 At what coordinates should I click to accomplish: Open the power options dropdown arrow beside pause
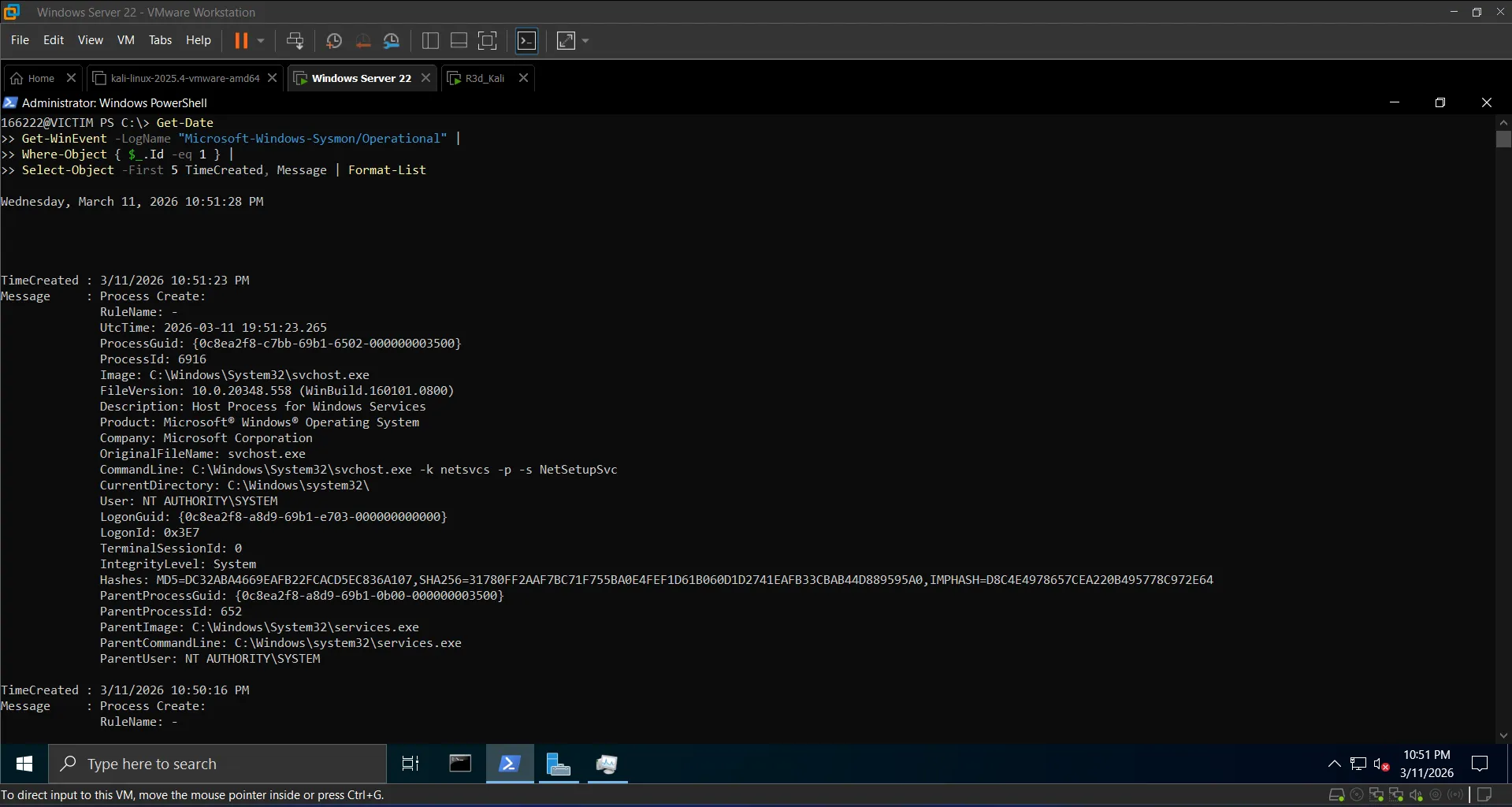point(261,40)
